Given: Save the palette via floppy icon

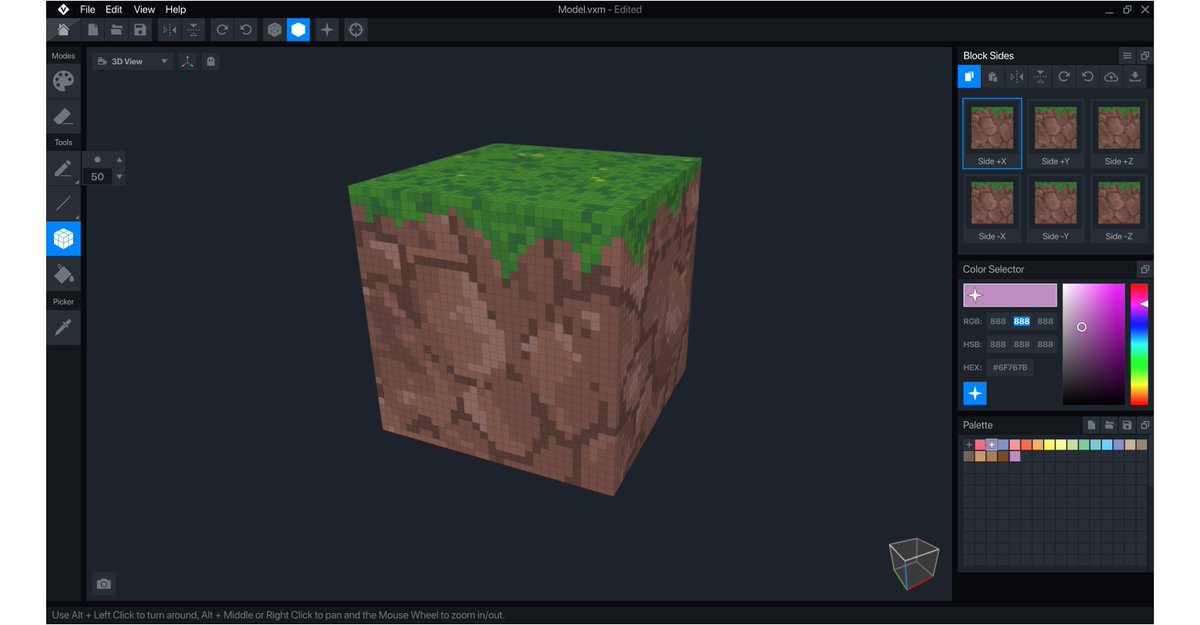Looking at the screenshot, I should pos(1127,425).
